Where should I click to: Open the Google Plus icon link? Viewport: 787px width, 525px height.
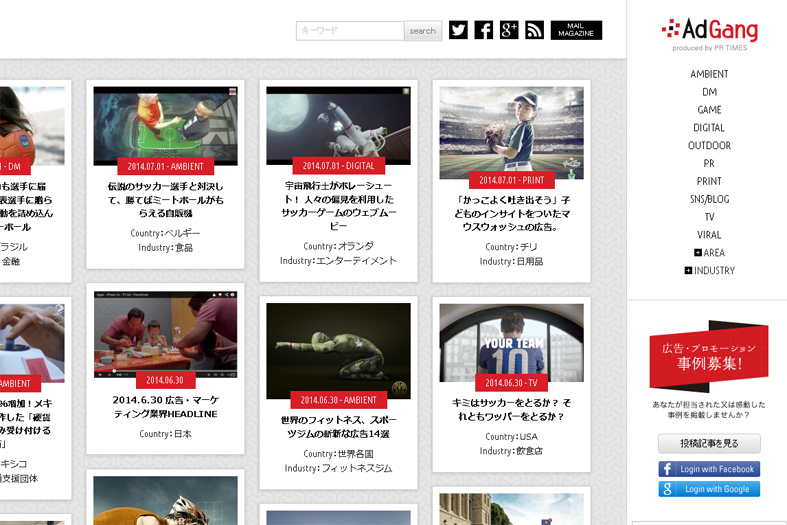(x=509, y=30)
